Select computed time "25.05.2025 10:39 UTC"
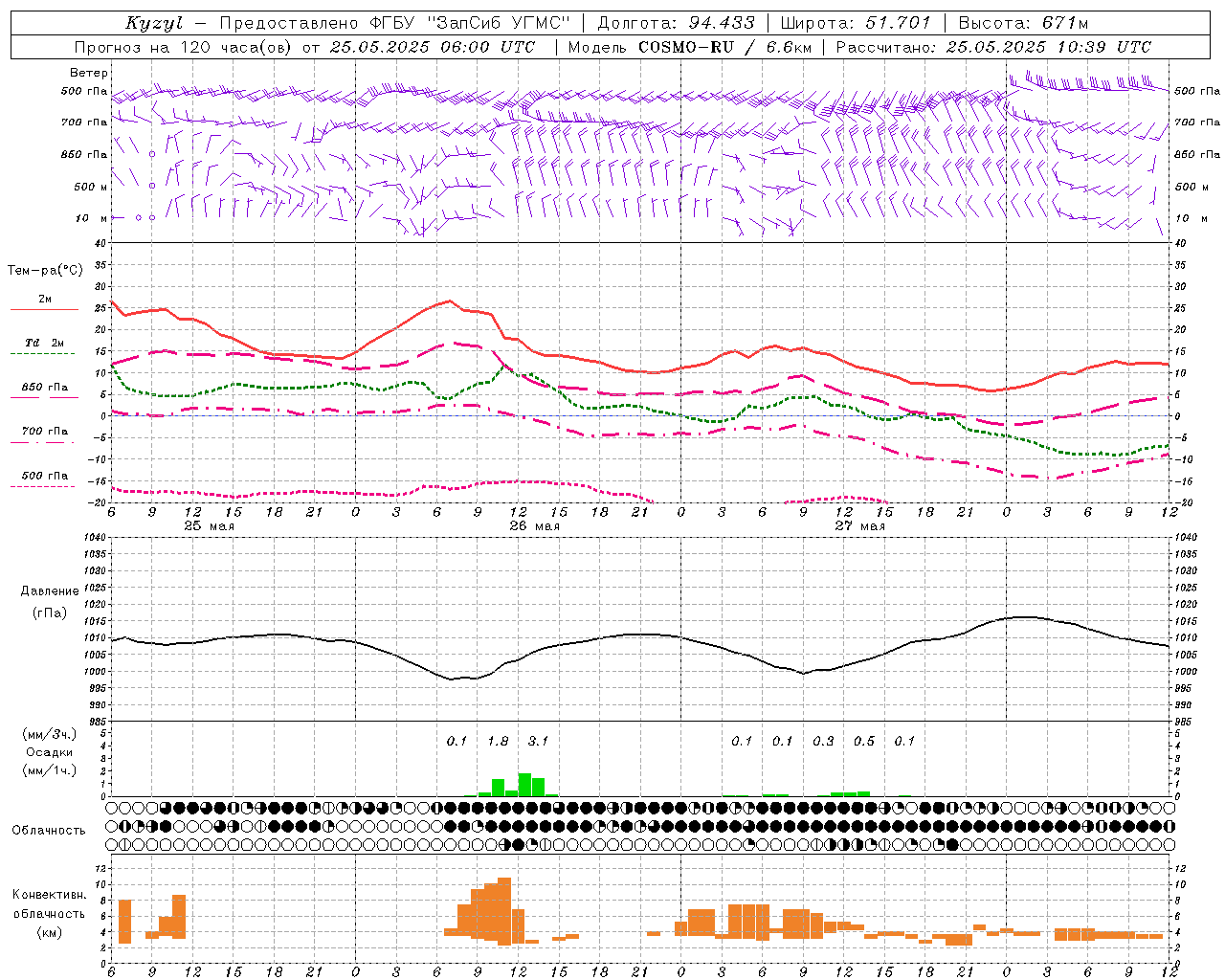The width and height of the screenshot is (1225, 980). coord(1048,47)
